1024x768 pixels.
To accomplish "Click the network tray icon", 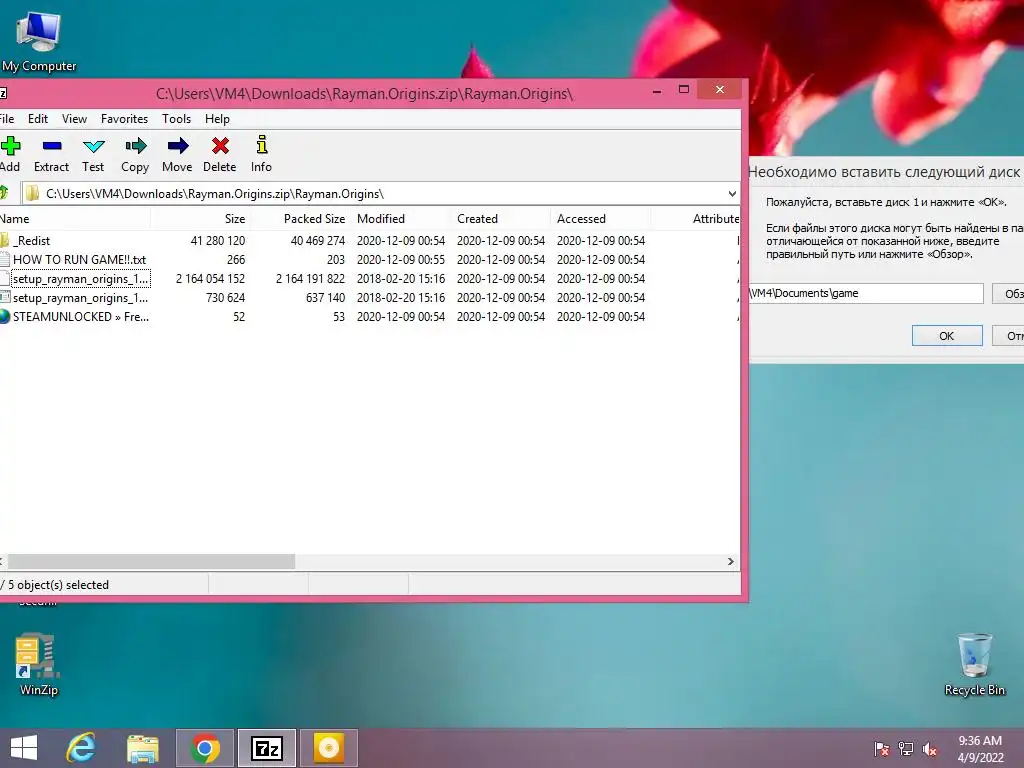I will pyautogui.click(x=906, y=749).
